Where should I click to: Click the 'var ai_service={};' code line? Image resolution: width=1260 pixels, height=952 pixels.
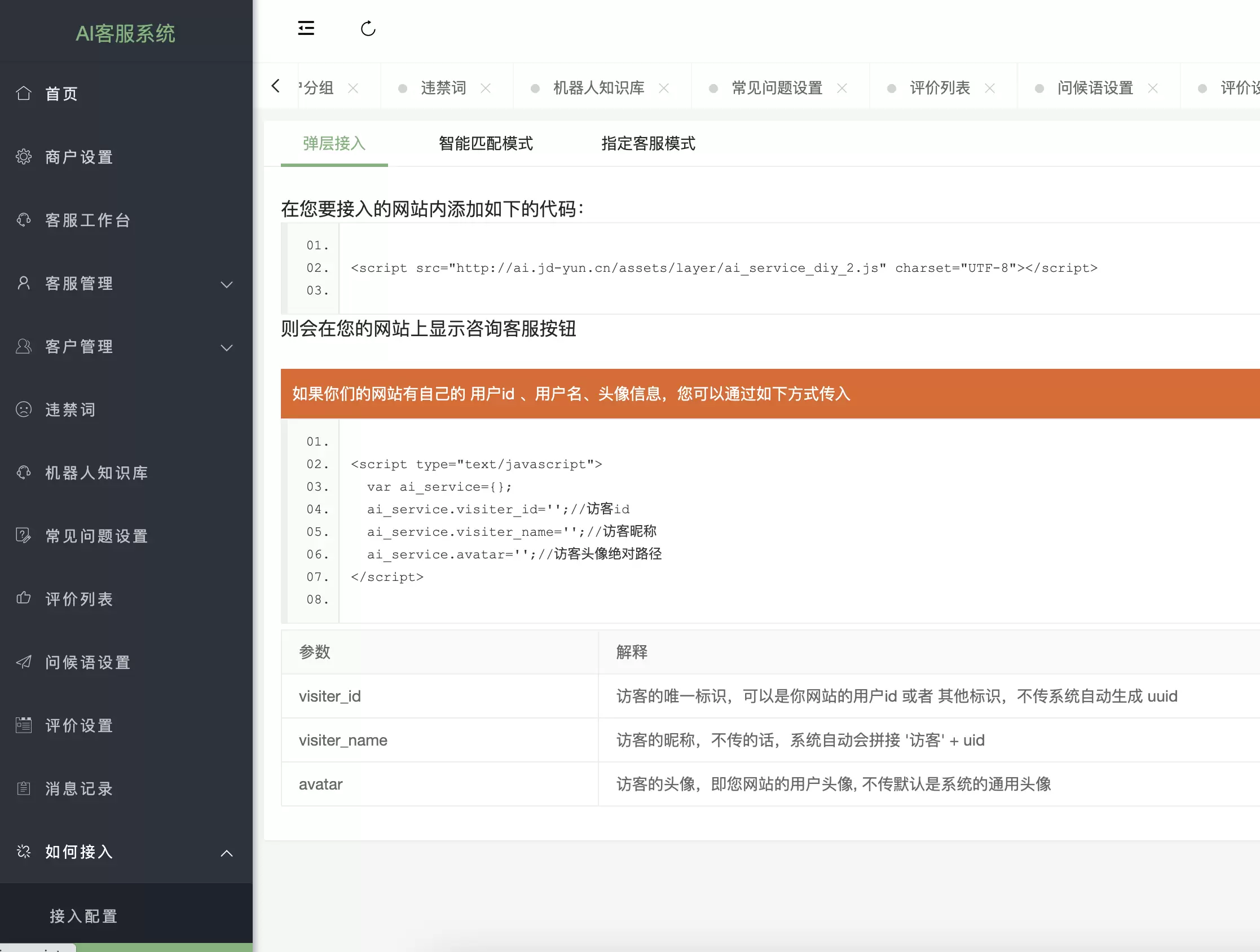pyautogui.click(x=439, y=487)
